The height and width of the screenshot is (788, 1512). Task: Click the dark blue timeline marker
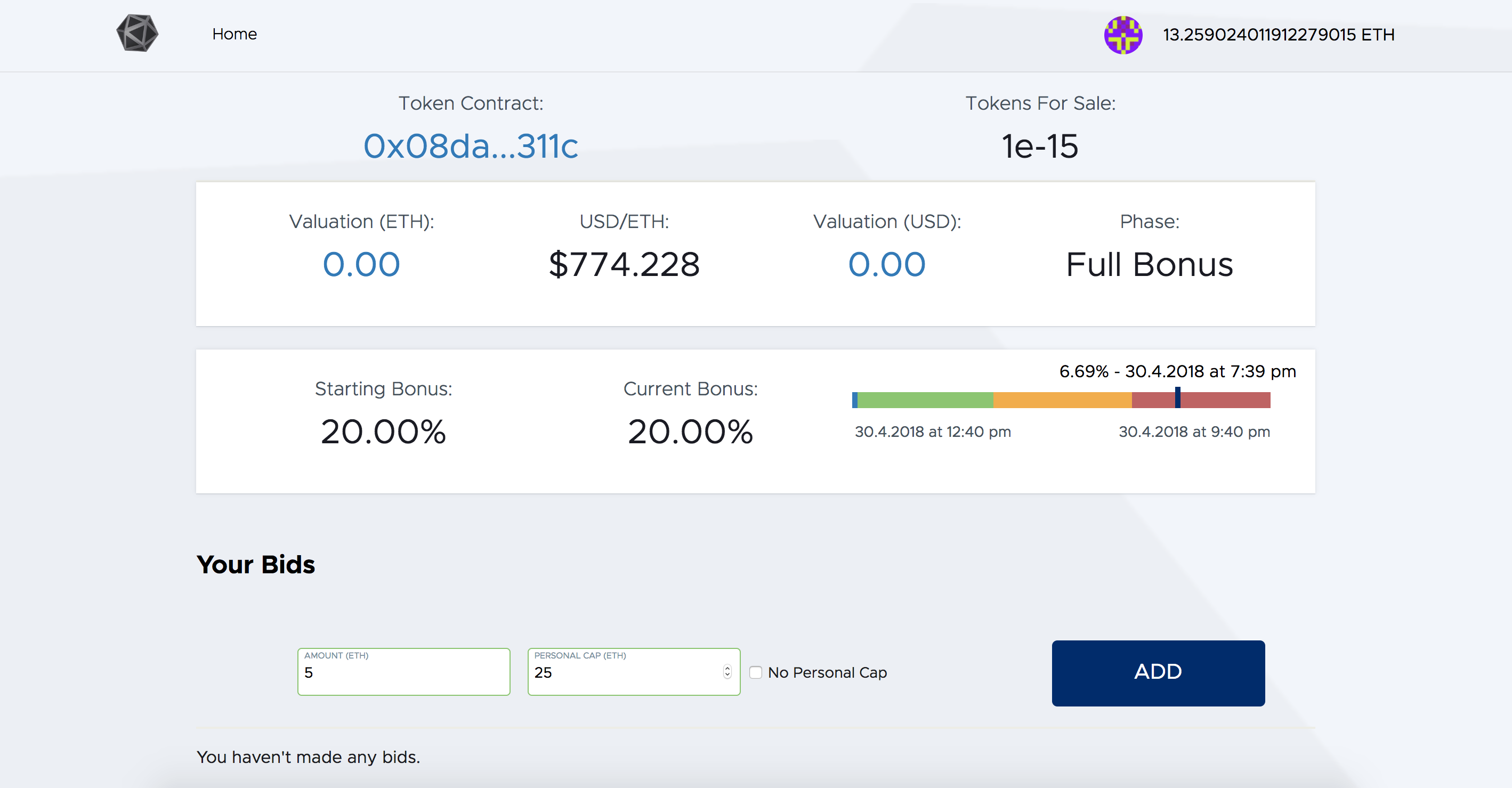pyautogui.click(x=1177, y=398)
